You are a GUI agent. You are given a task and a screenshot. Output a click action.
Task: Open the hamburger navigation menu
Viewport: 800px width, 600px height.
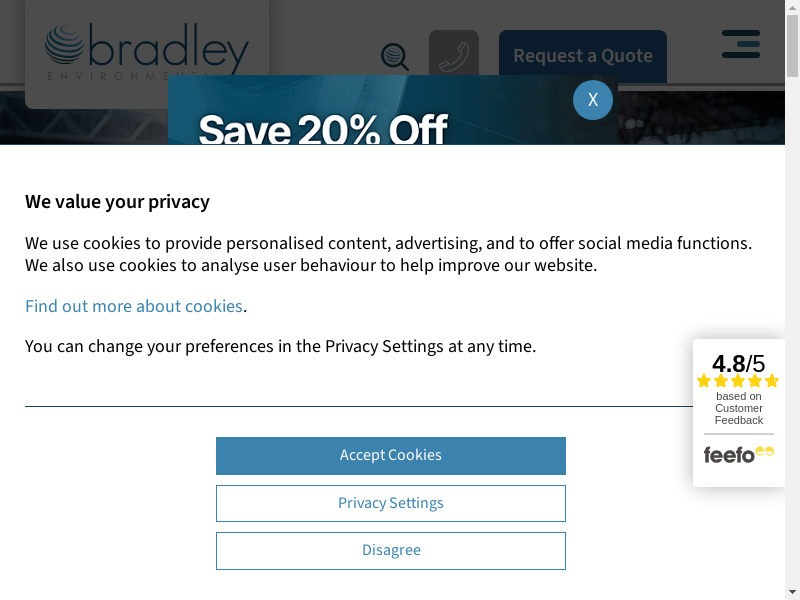pos(741,44)
